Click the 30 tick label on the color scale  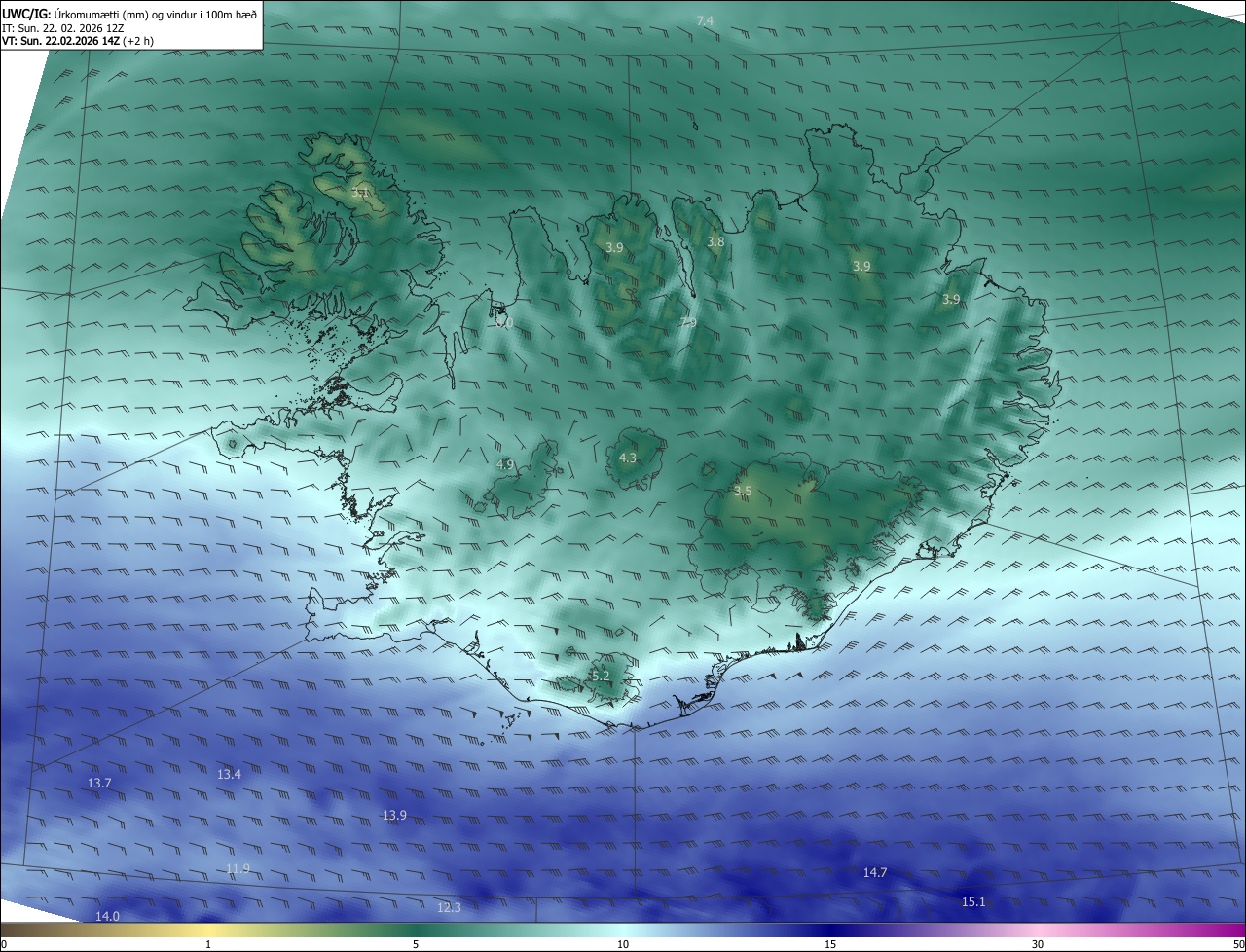pos(1038,944)
